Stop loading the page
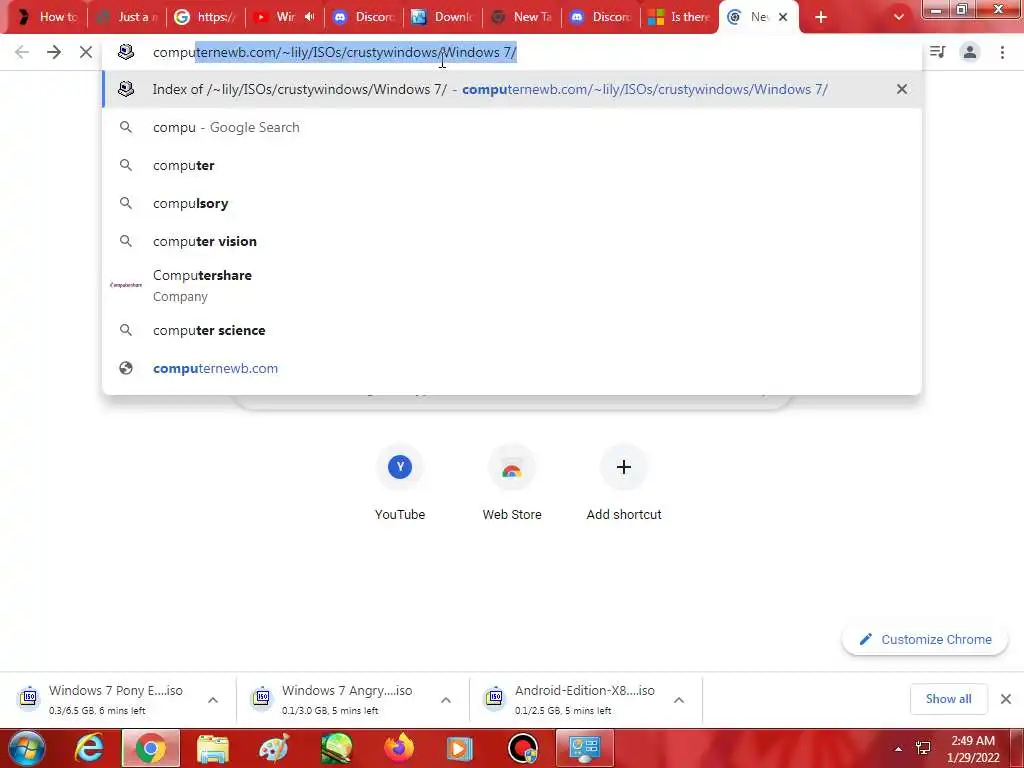Image resolution: width=1024 pixels, height=768 pixels. click(86, 52)
